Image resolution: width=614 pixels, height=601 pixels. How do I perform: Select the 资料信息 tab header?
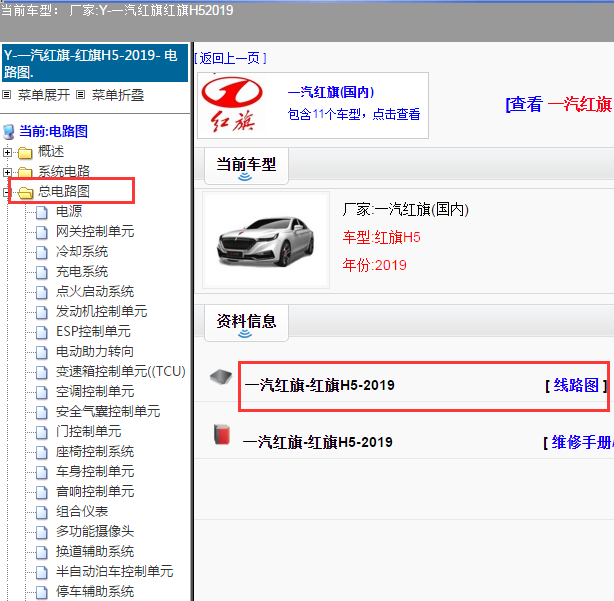[x=246, y=322]
